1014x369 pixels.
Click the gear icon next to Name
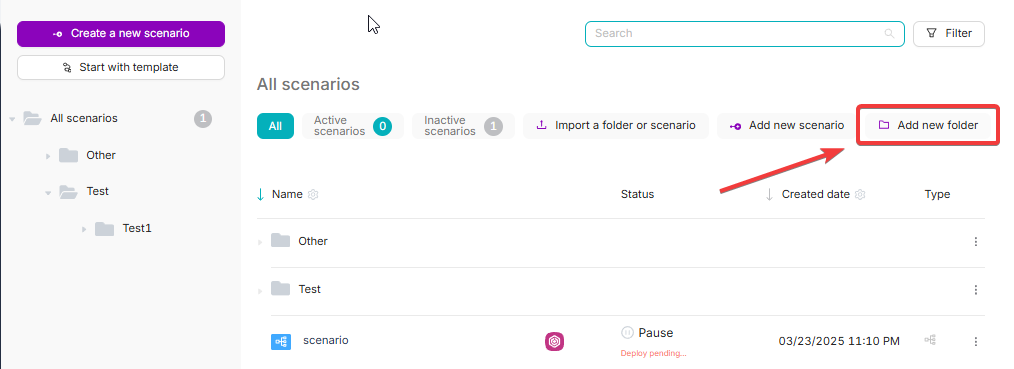pos(314,195)
